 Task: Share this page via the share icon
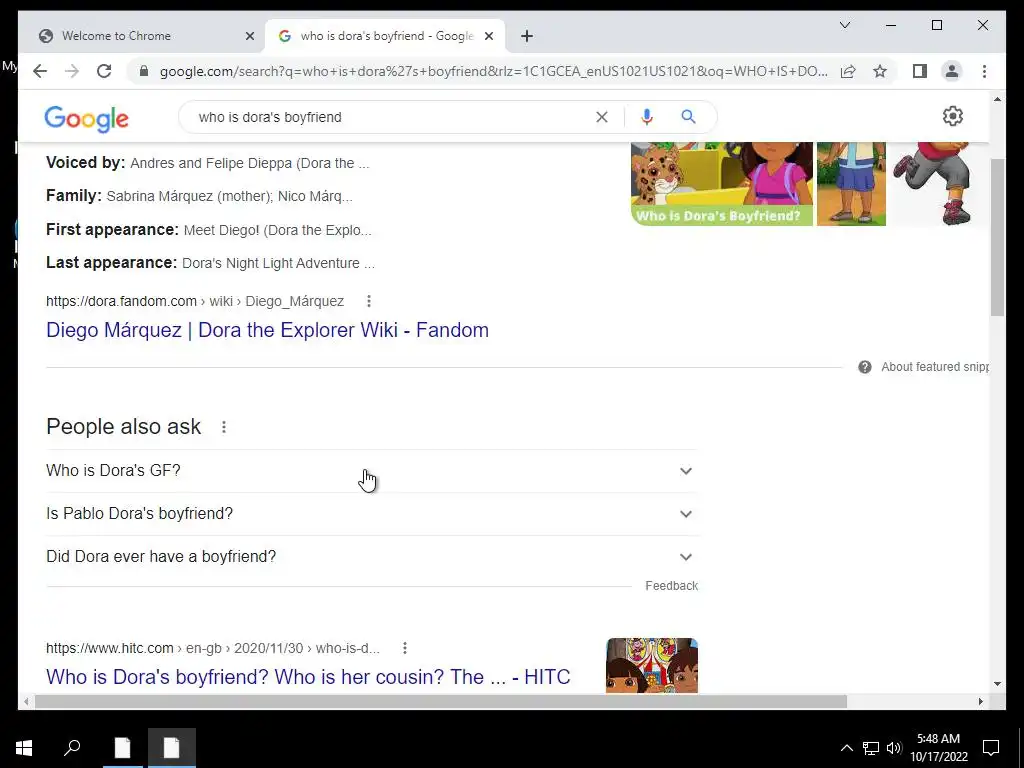[x=848, y=71]
